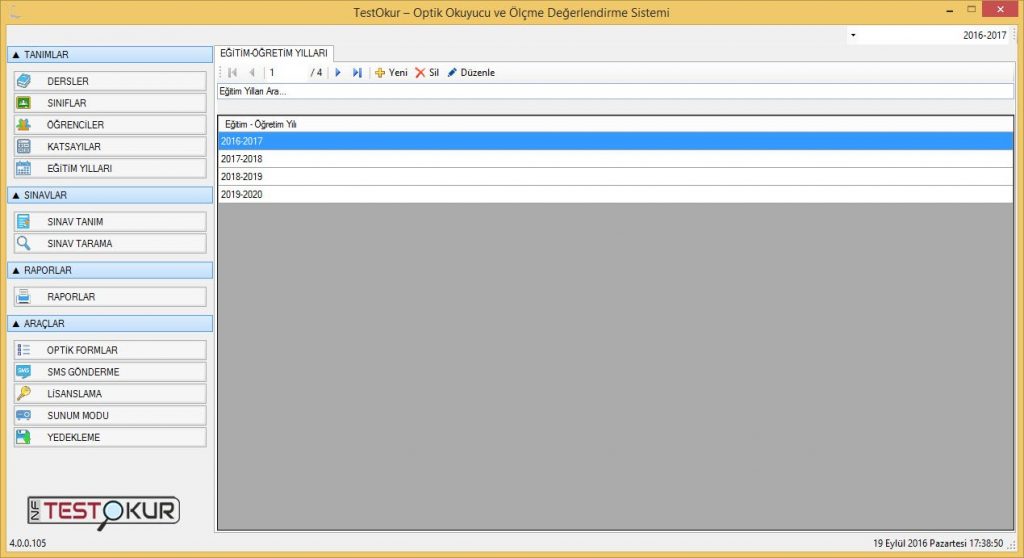The height and width of the screenshot is (558, 1024).
Task: Open SINIFLAR from the sidebar
Action: click(x=110, y=103)
